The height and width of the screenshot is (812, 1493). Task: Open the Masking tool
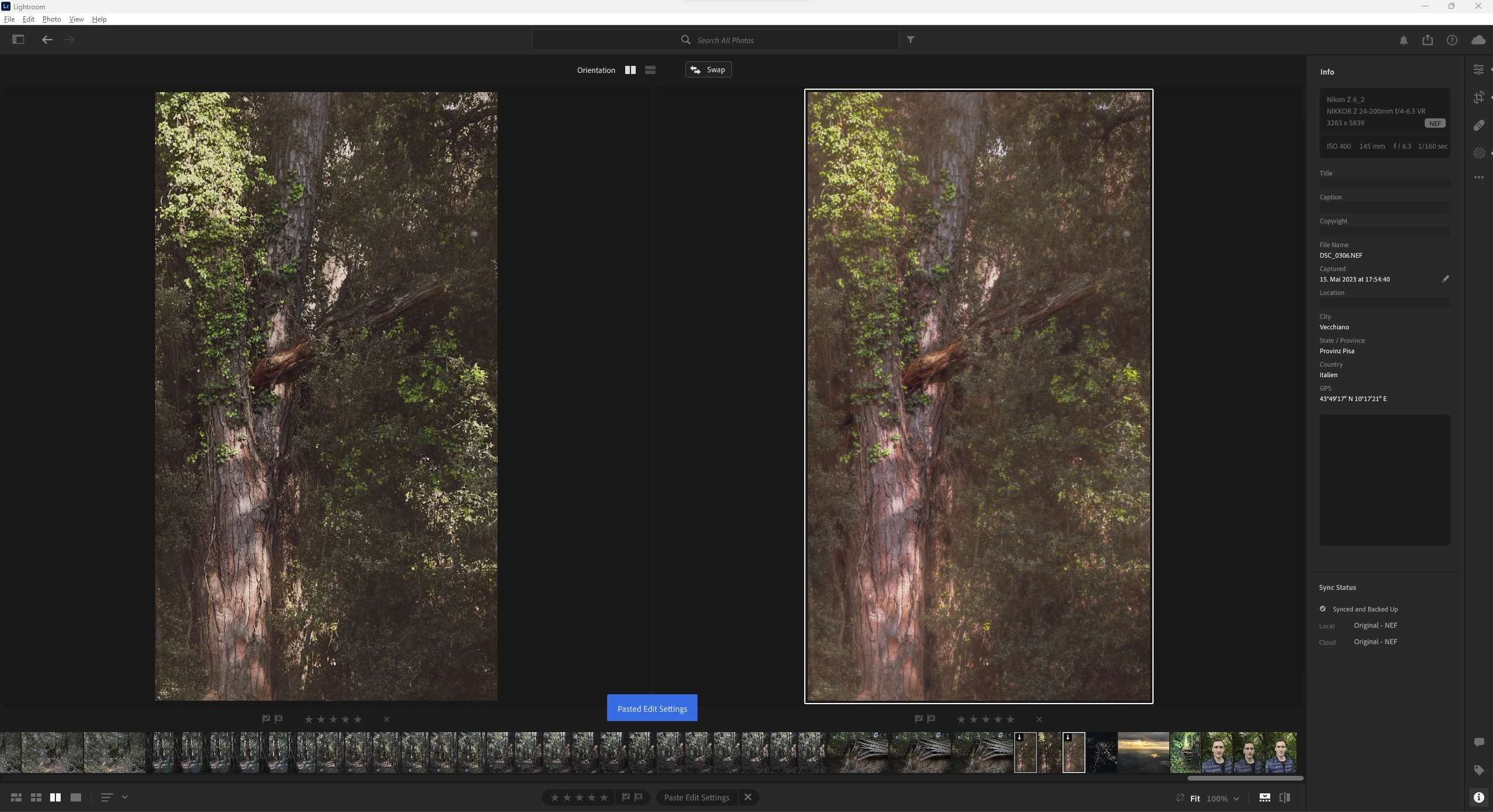point(1478,153)
